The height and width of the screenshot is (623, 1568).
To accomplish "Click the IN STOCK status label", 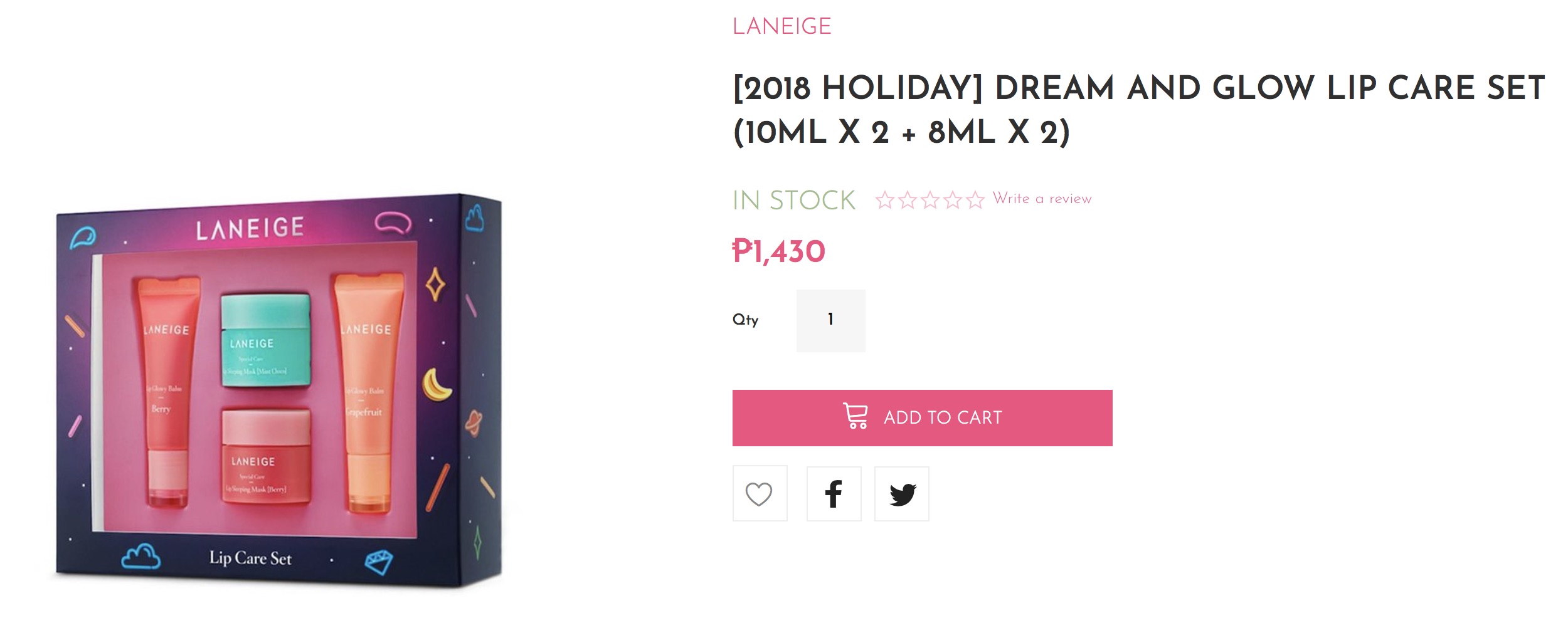I will (x=793, y=201).
